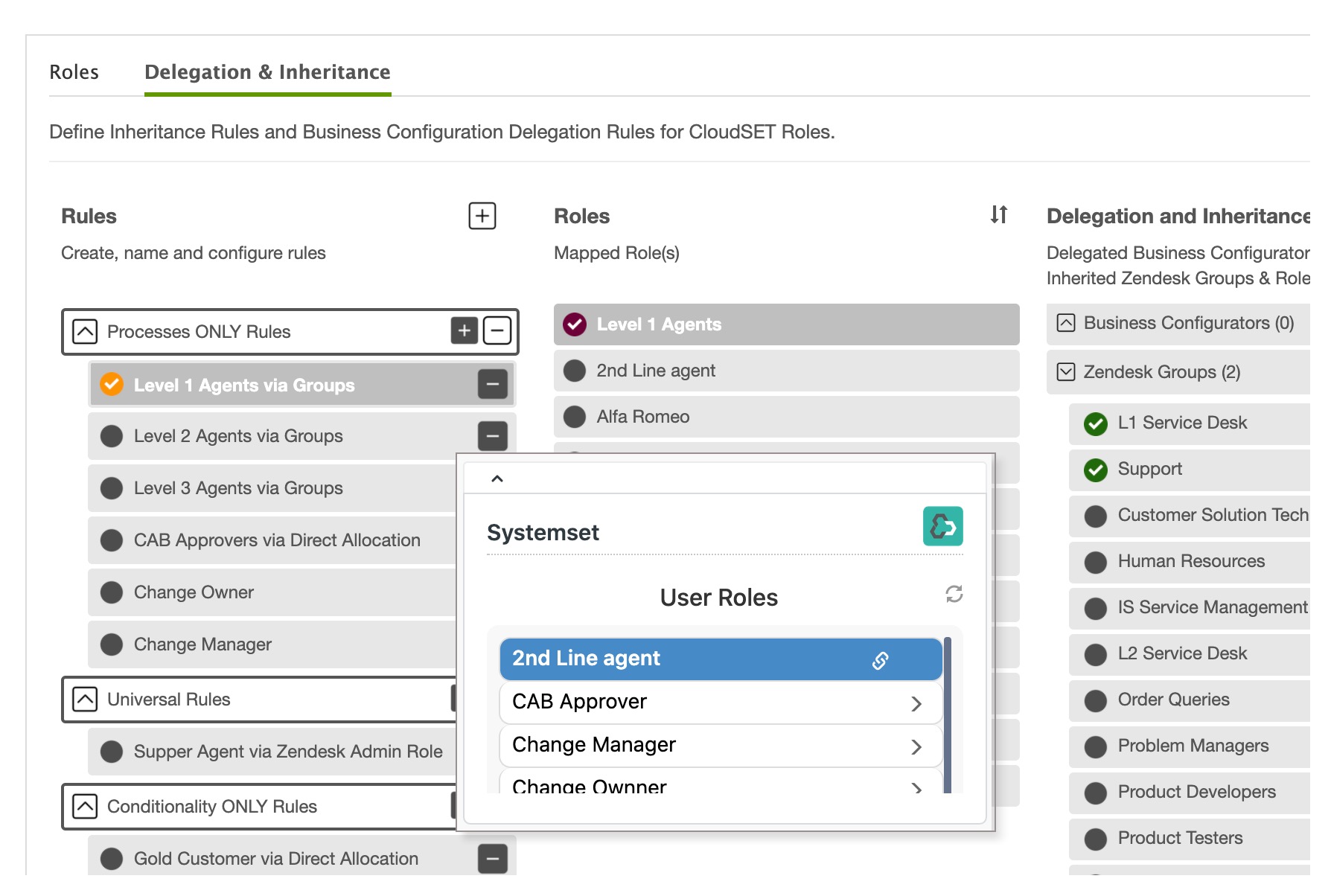Viewport: 1331px width, 896px height.
Task: Click the Mapped Role(s) subtitle
Action: tap(616, 253)
